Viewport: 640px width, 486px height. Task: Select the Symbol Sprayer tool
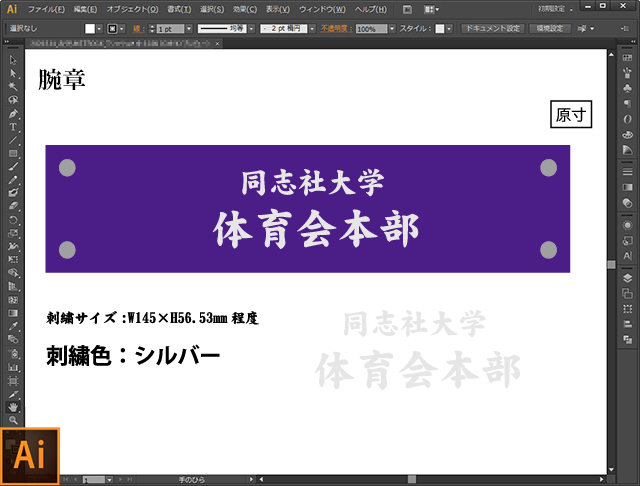tap(13, 354)
